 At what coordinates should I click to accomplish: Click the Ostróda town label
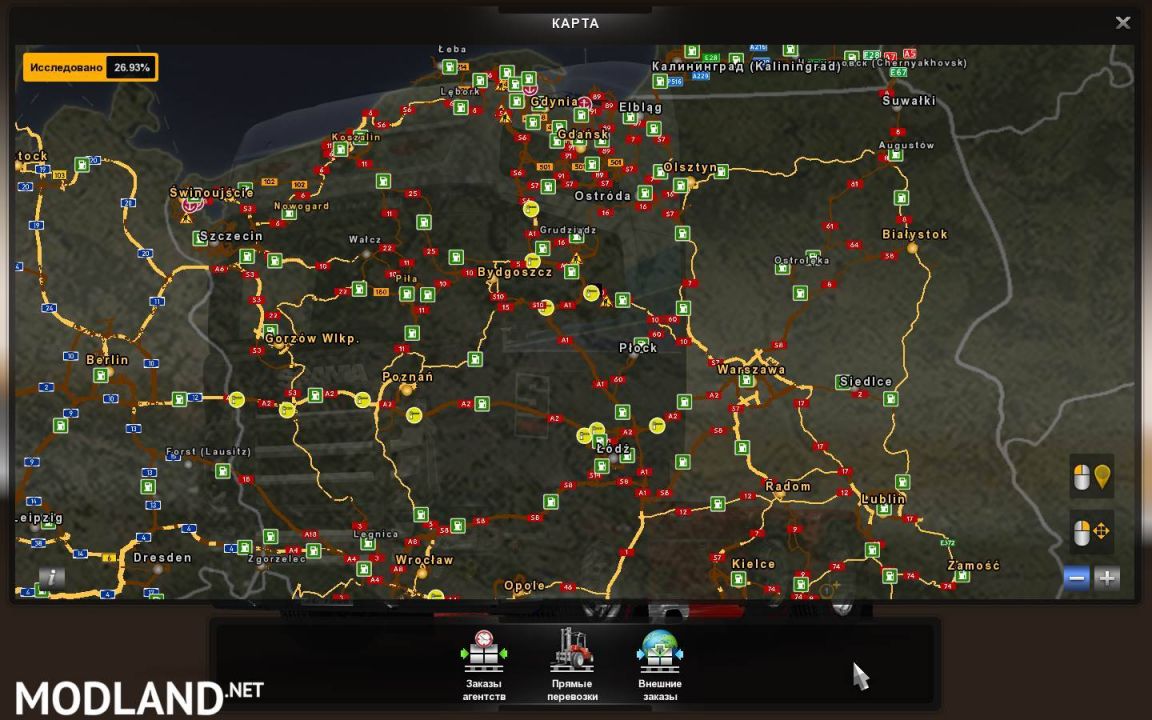tap(602, 196)
